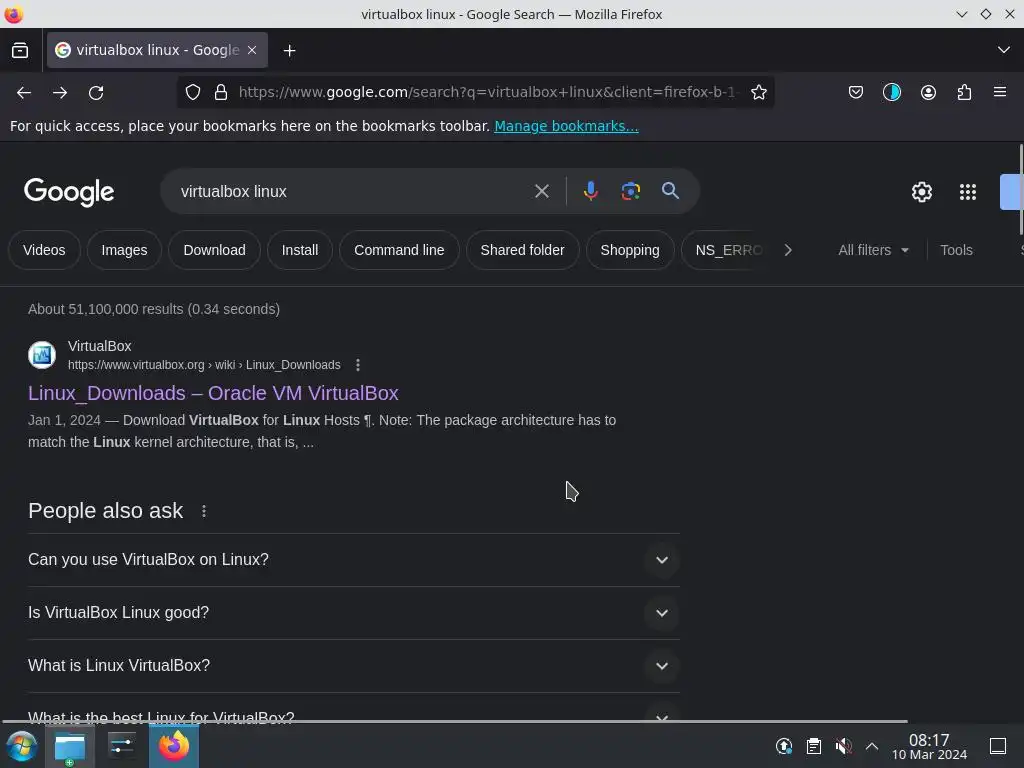
Task: Show desktop button in taskbar
Action: pyautogui.click(x=998, y=746)
